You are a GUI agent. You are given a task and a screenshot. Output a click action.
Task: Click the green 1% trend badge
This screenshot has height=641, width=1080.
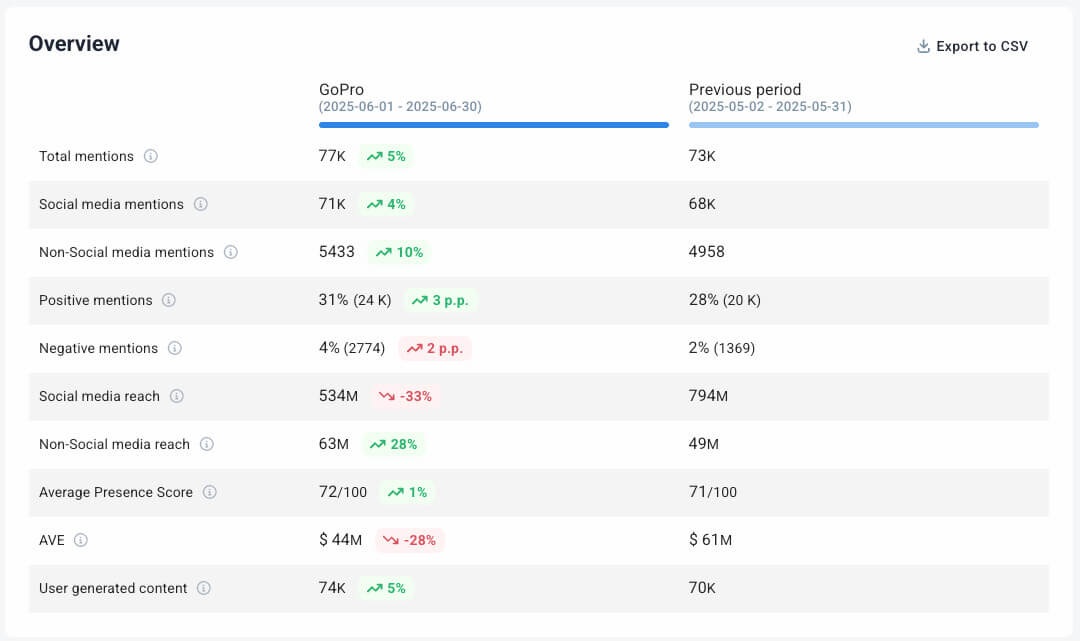407,492
